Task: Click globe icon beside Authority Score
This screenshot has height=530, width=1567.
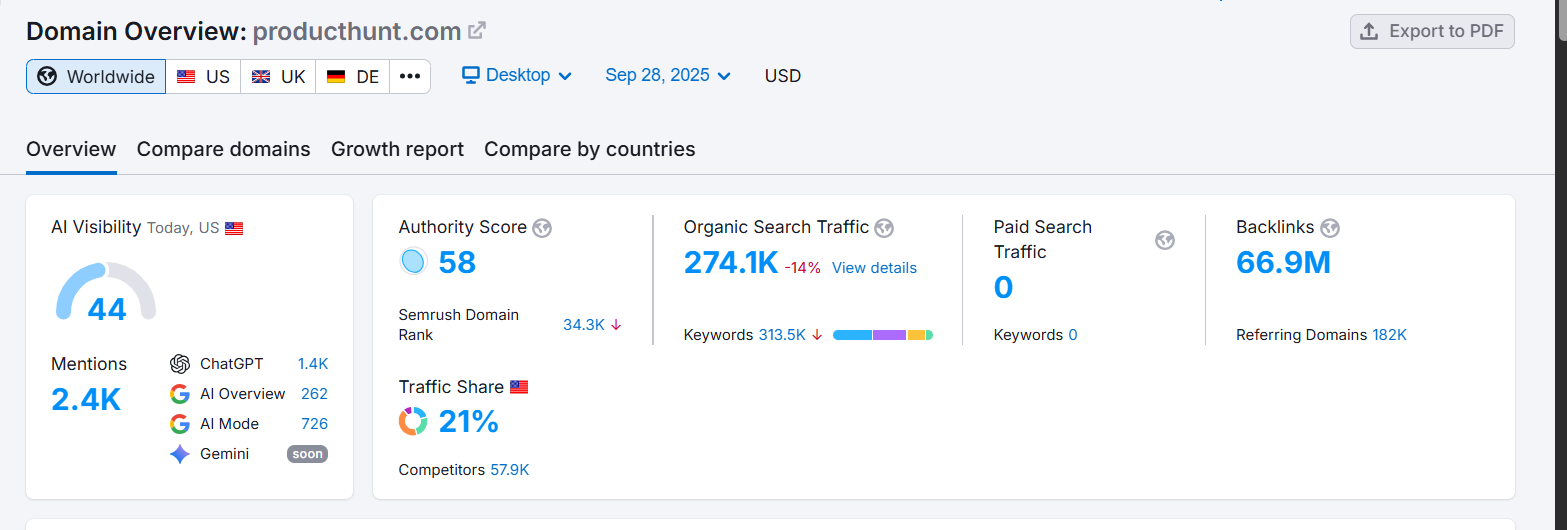Action: tap(542, 228)
